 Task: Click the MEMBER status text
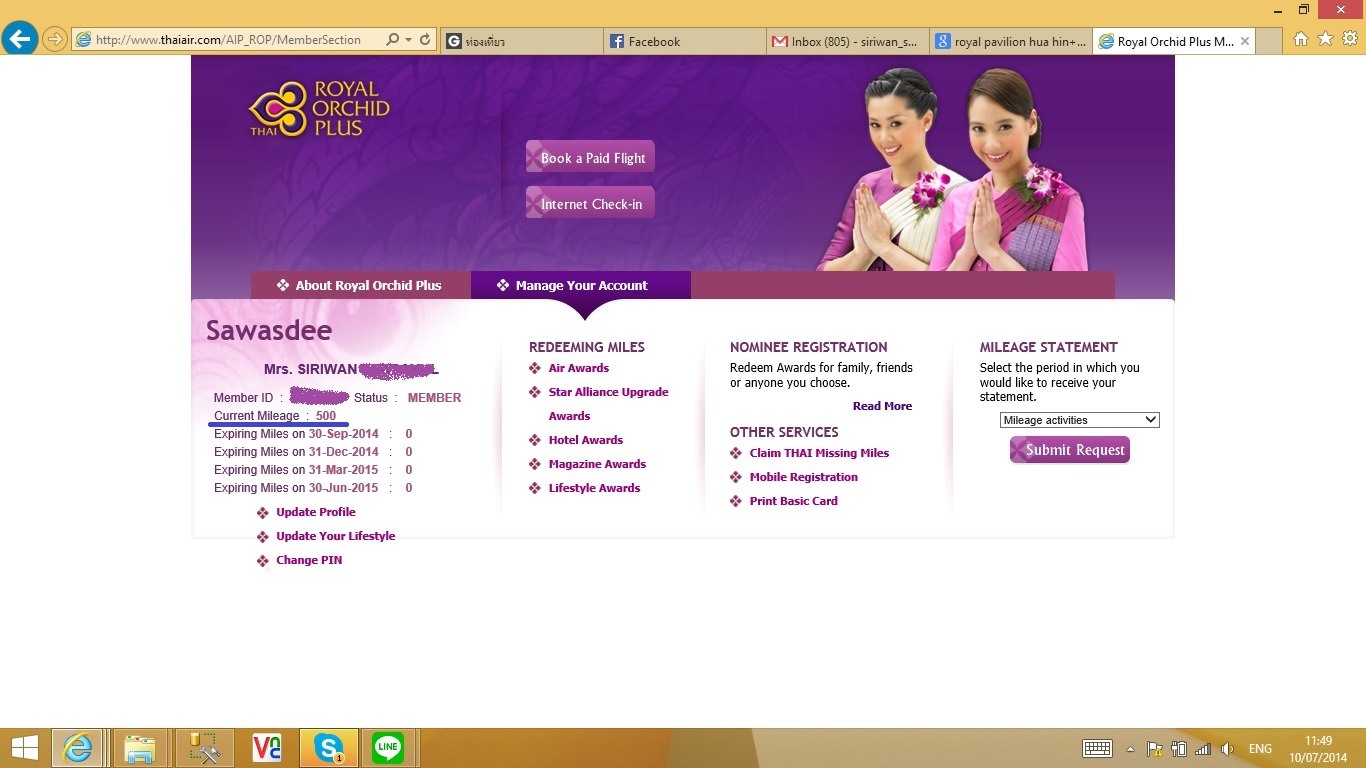434,398
